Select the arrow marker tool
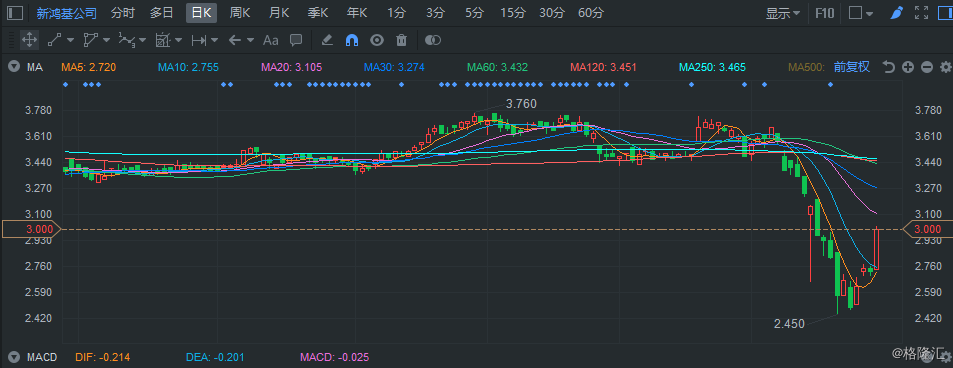953x368 pixels. click(235, 40)
